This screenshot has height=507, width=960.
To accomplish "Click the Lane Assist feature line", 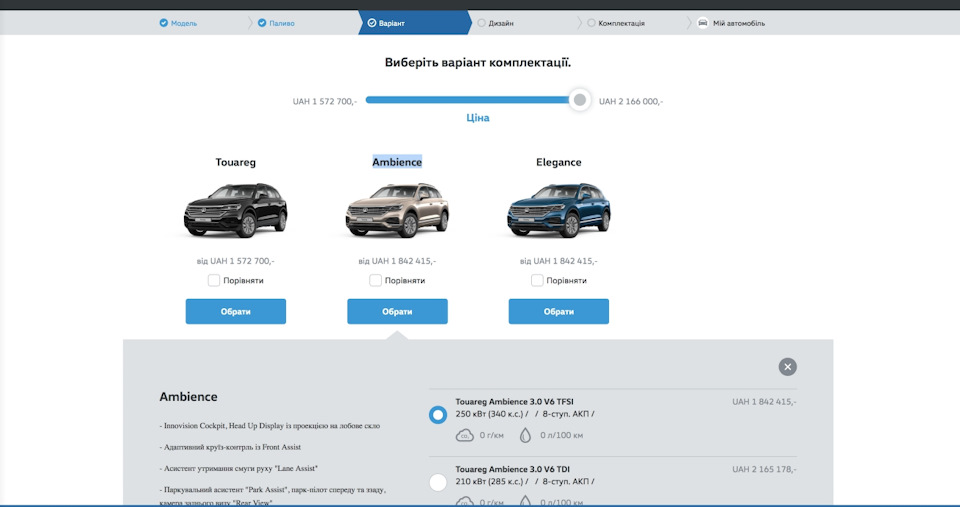I will [239, 468].
